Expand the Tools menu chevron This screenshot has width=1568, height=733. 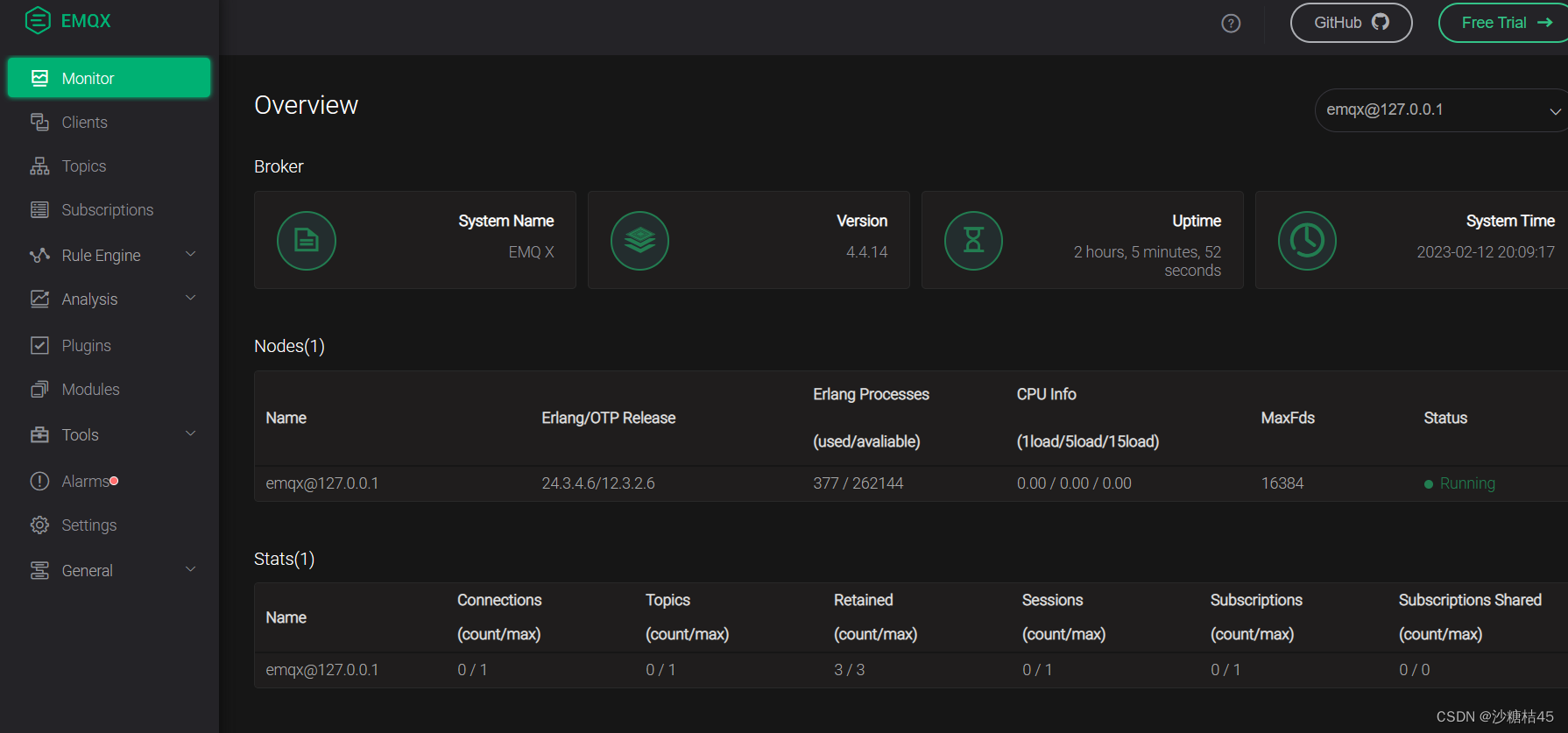(191, 433)
